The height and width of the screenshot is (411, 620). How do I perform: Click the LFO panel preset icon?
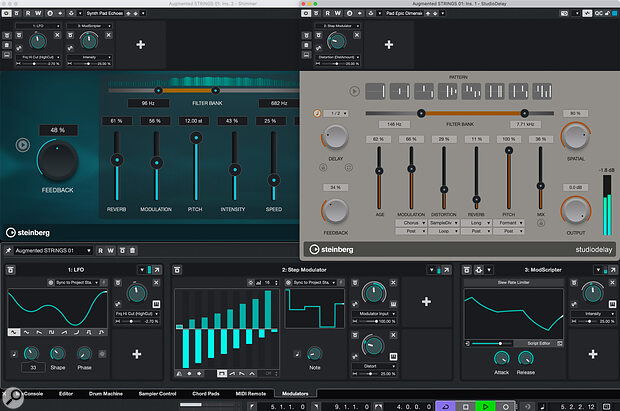(11, 270)
